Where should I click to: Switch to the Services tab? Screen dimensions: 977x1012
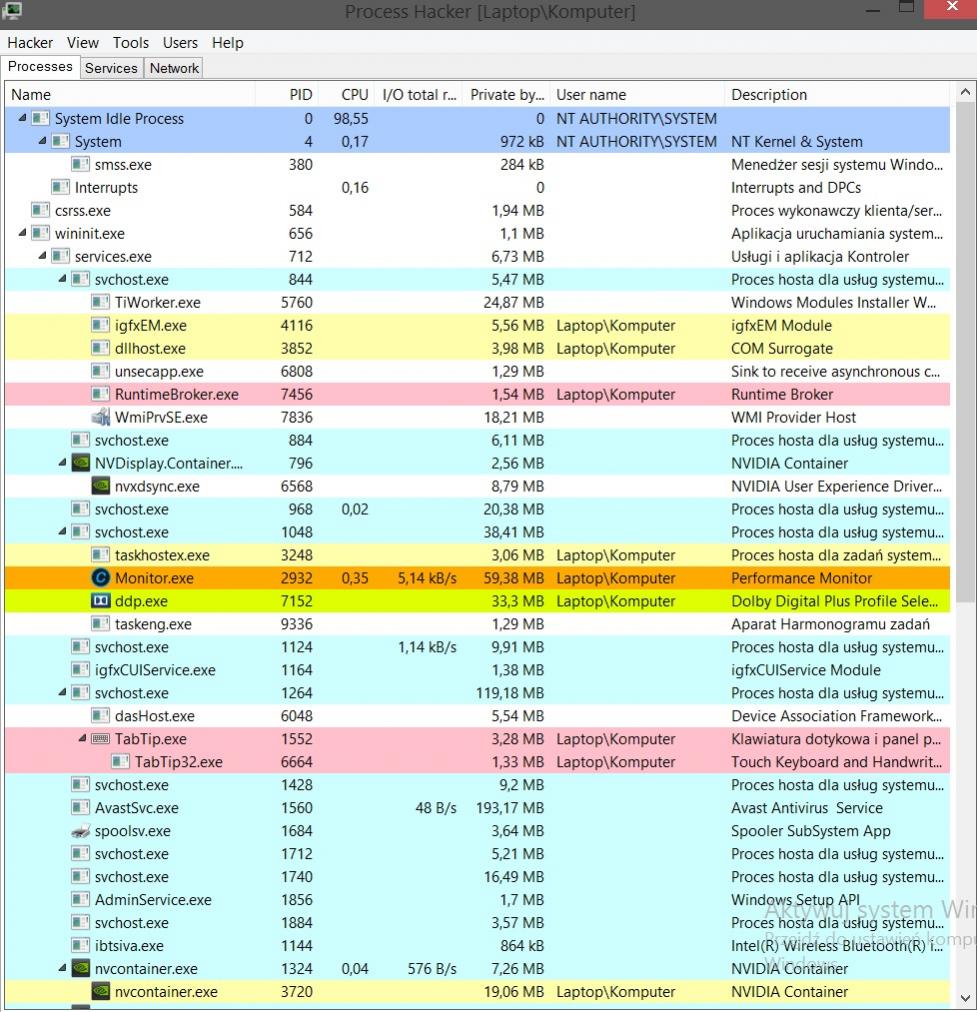click(x=111, y=68)
